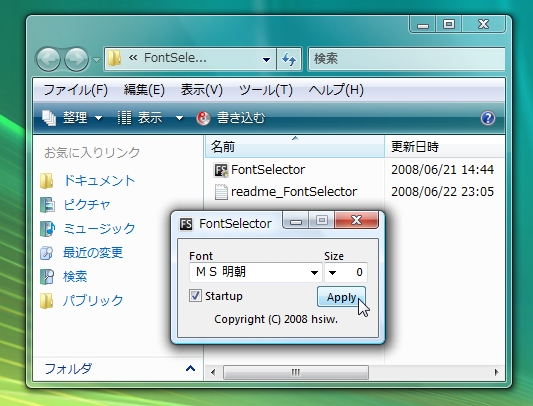Expand the arrow next to 表示 views
533x406 pixels.
coord(179,118)
